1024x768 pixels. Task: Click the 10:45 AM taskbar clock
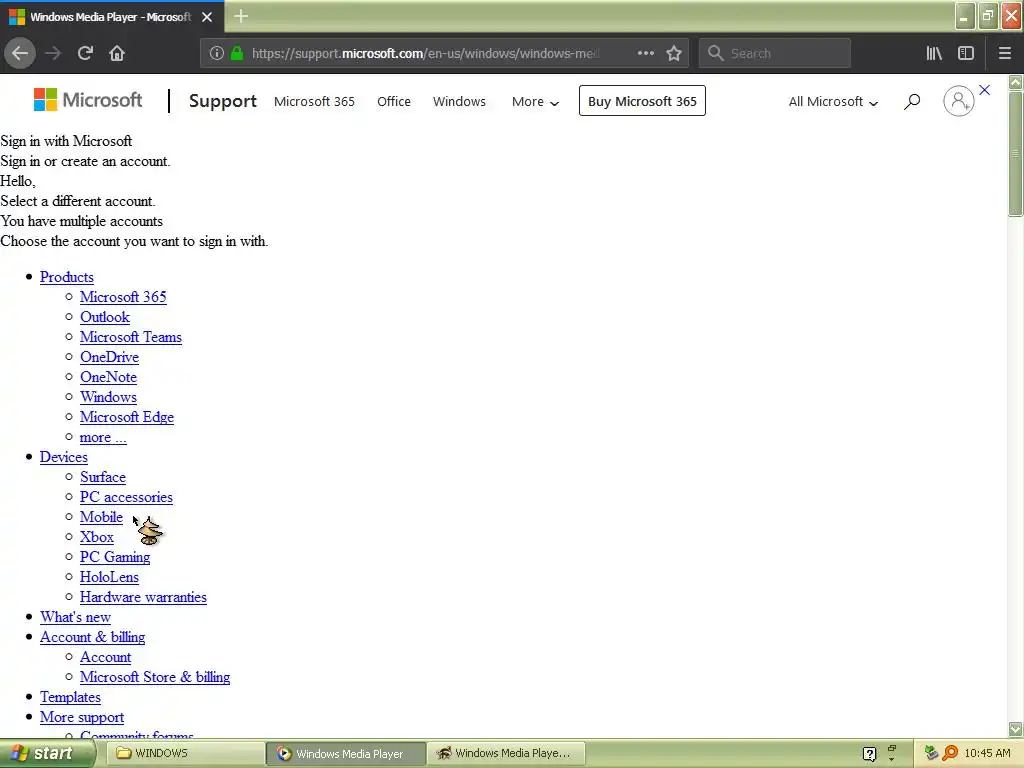987,754
